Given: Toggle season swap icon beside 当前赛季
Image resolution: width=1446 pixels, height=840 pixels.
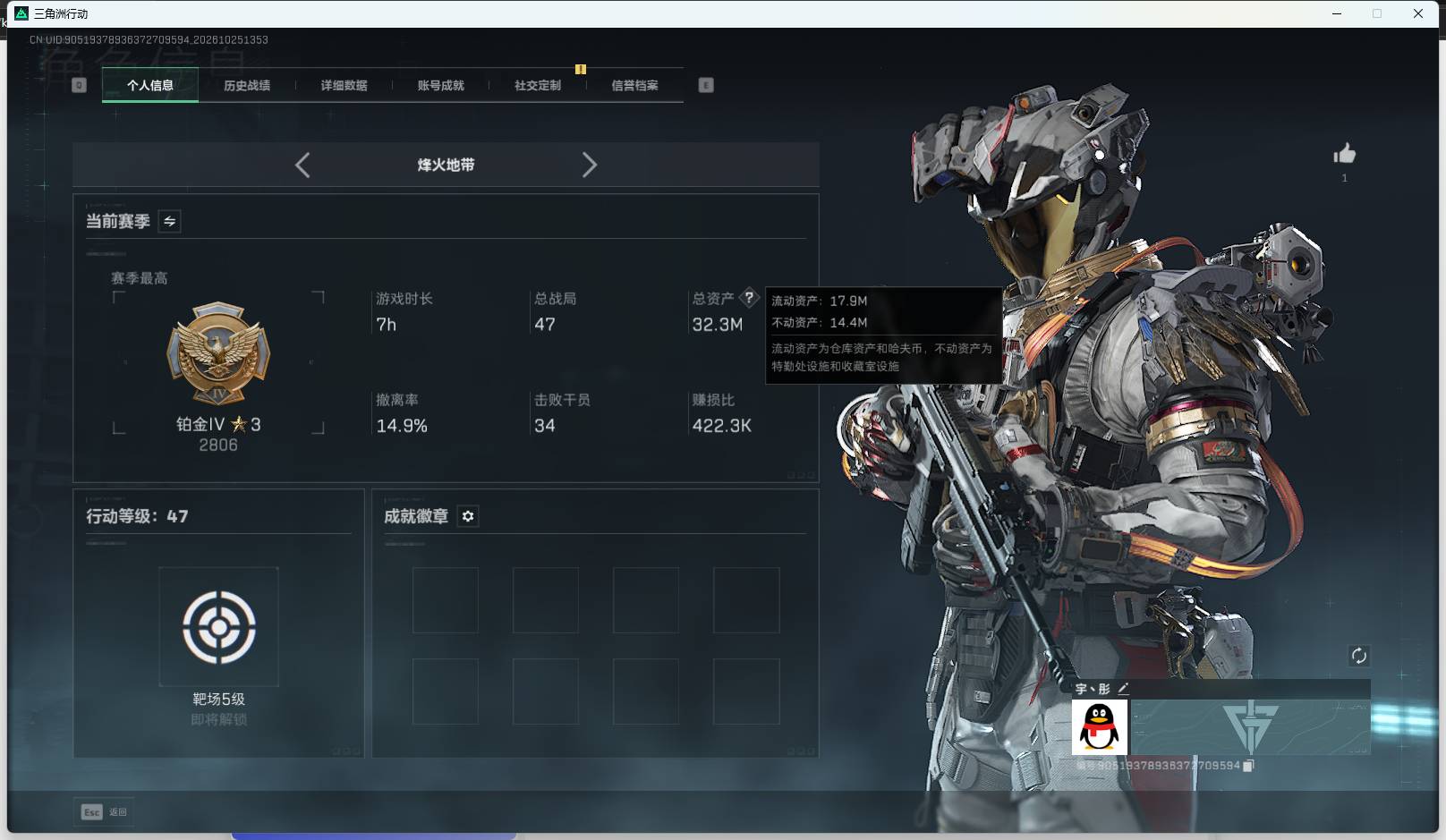Looking at the screenshot, I should coord(169,221).
